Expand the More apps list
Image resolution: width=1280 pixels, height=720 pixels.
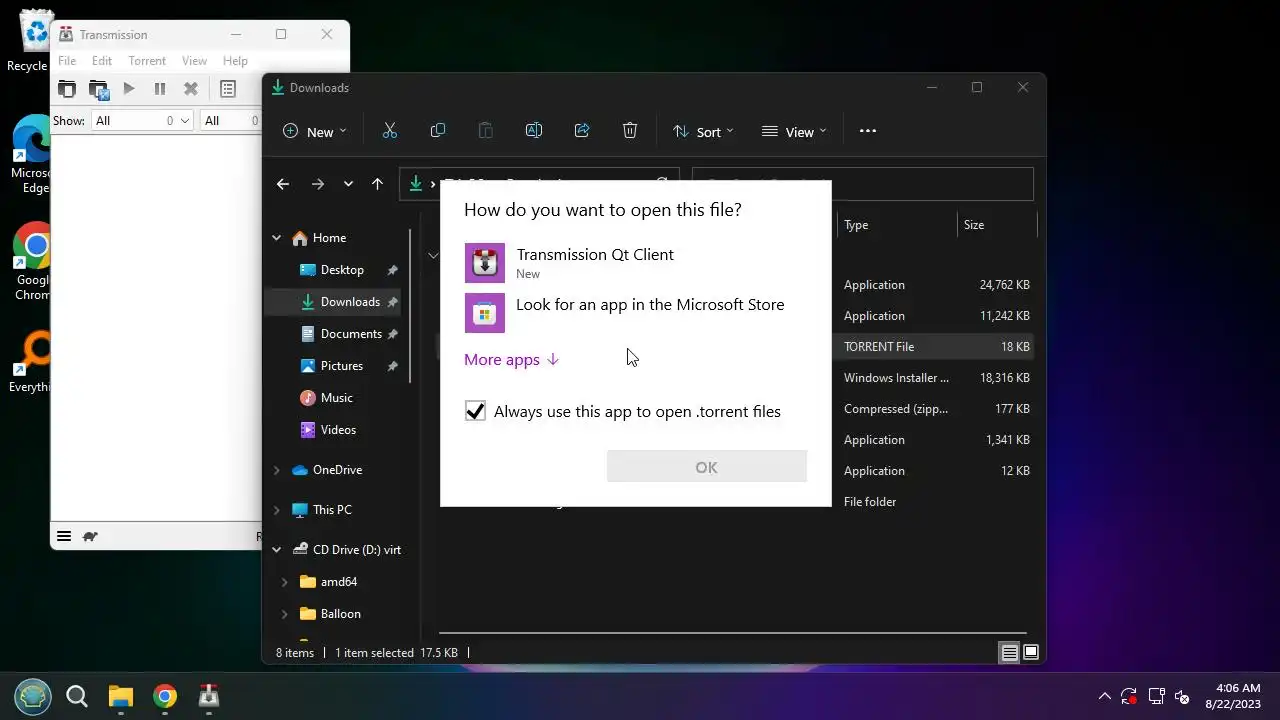coord(511,360)
